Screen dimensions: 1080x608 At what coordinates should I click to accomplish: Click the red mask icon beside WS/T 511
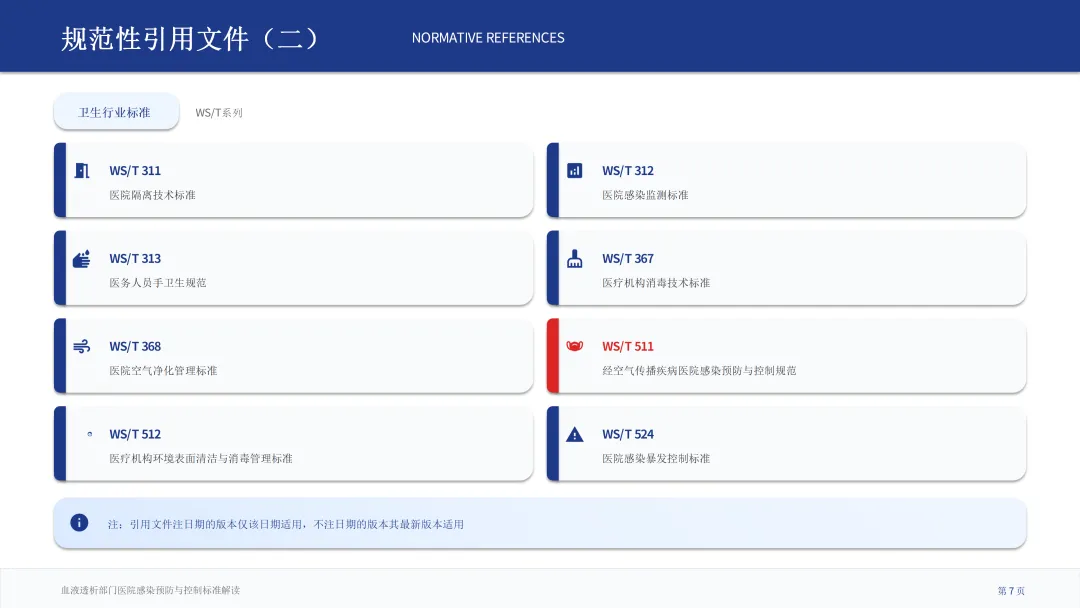574,347
